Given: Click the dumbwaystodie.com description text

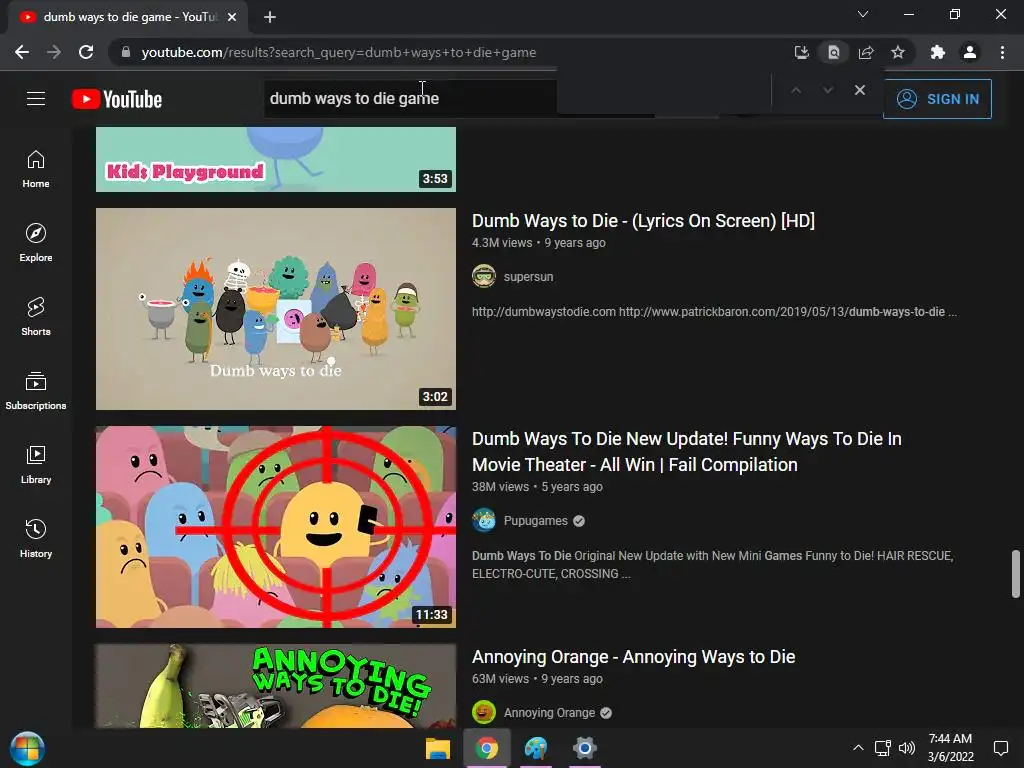Looking at the screenshot, I should click(x=714, y=312).
